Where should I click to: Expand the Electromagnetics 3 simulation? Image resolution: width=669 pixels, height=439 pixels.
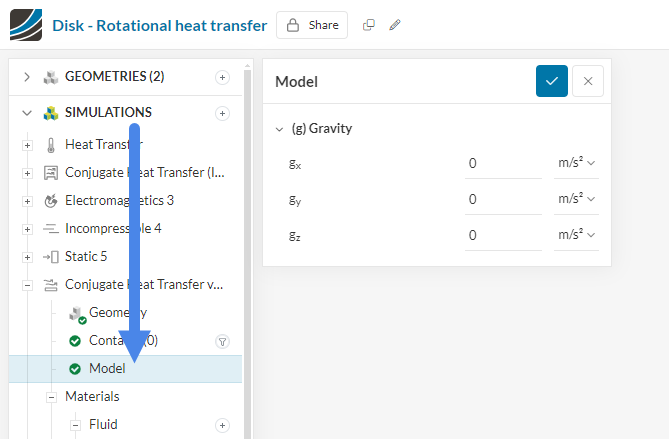click(x=27, y=200)
